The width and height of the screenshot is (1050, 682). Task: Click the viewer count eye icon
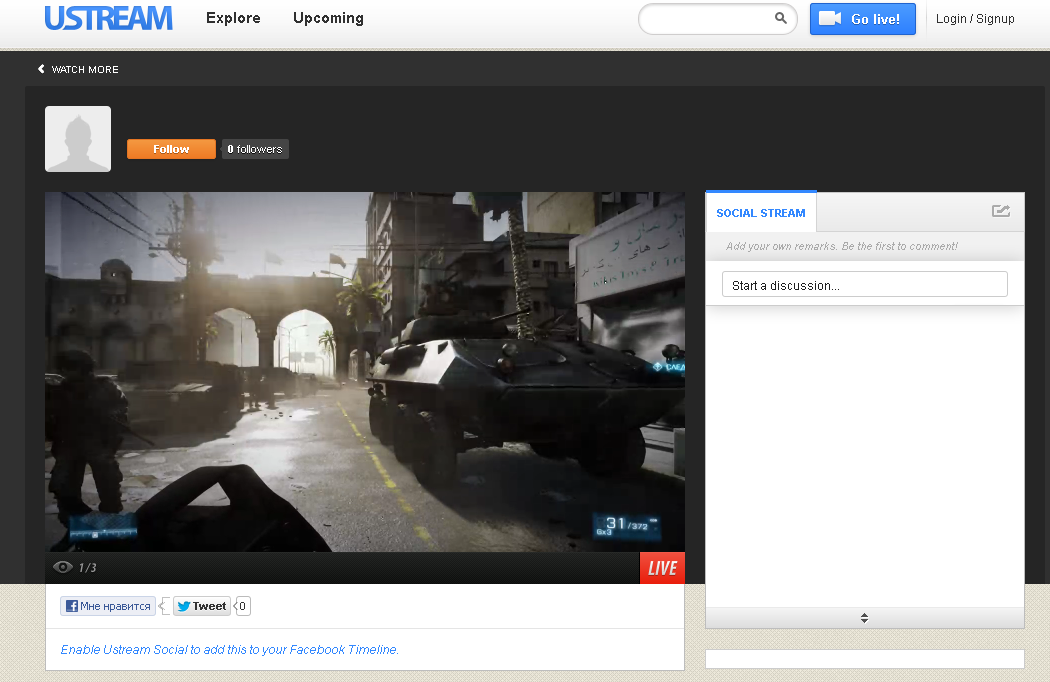63,567
